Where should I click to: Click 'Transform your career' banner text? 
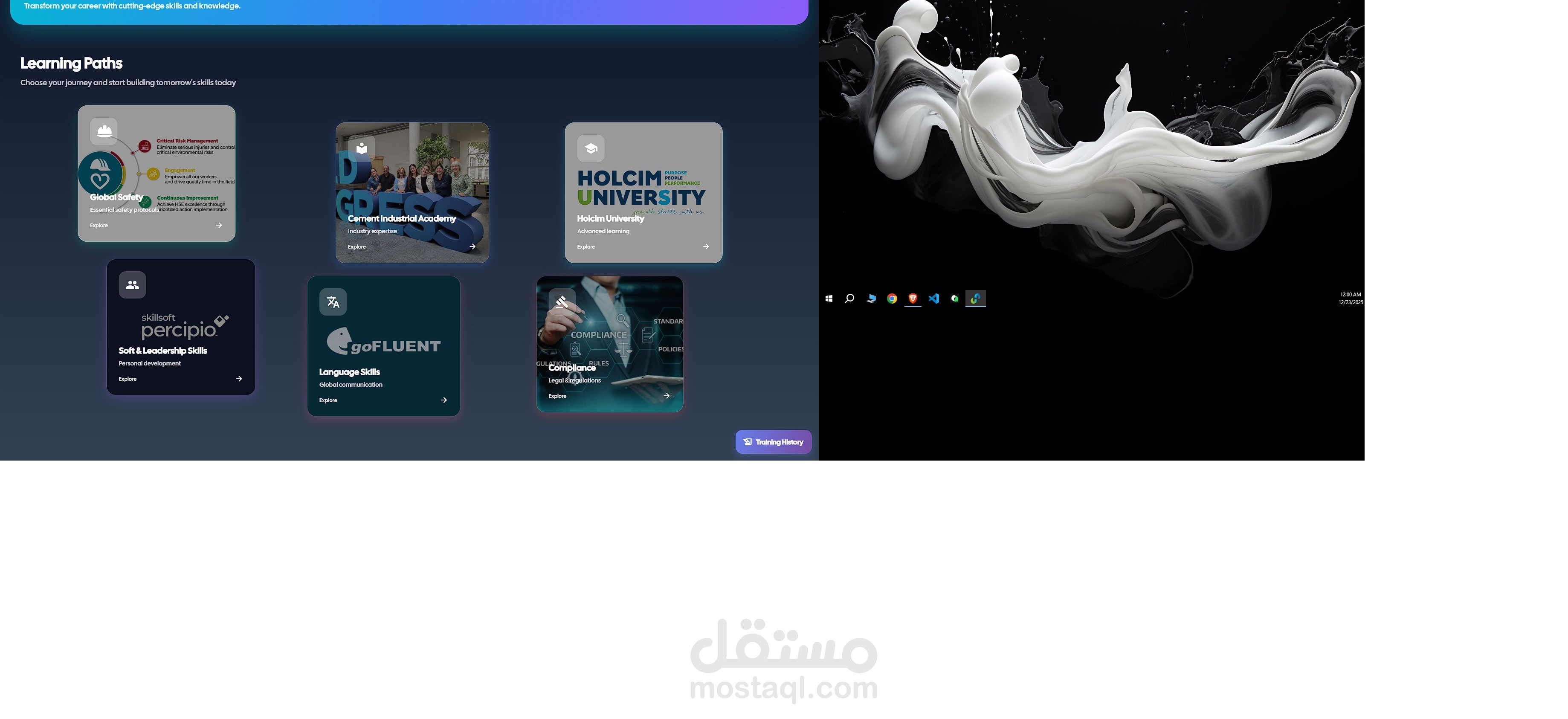132,6
